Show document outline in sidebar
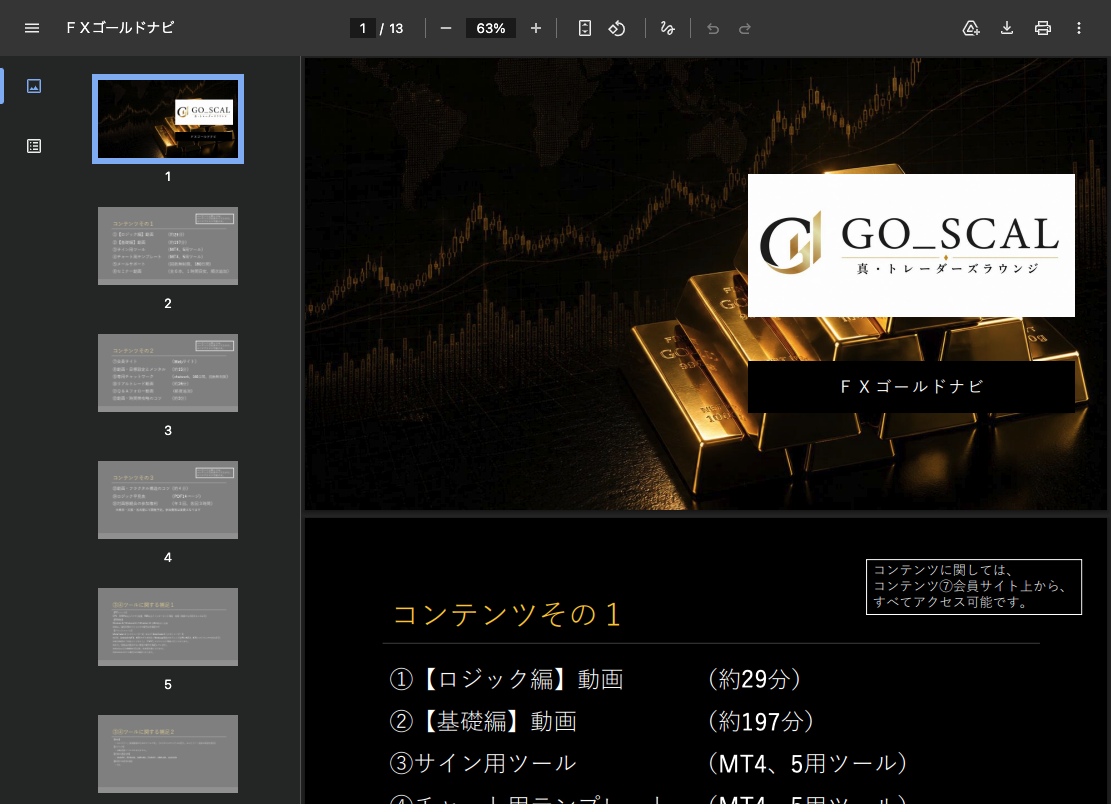 (34, 146)
